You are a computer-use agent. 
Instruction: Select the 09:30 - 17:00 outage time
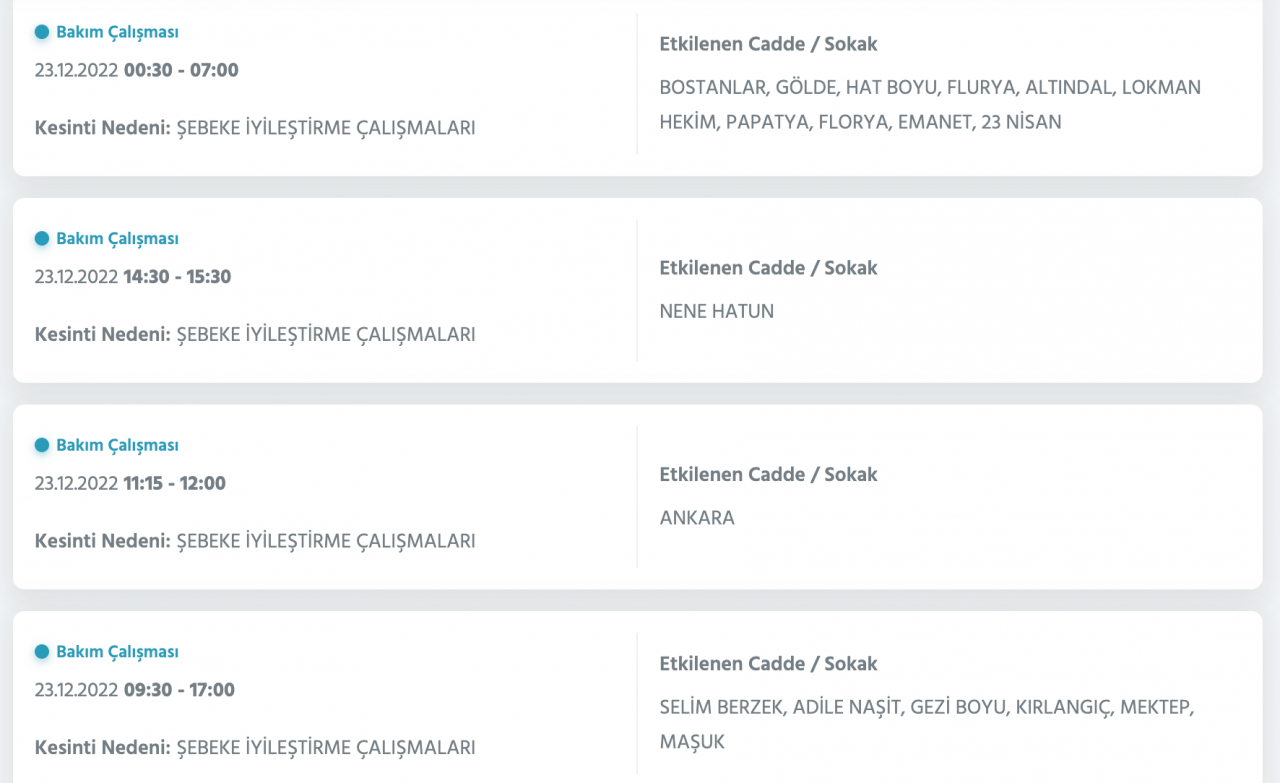(179, 690)
